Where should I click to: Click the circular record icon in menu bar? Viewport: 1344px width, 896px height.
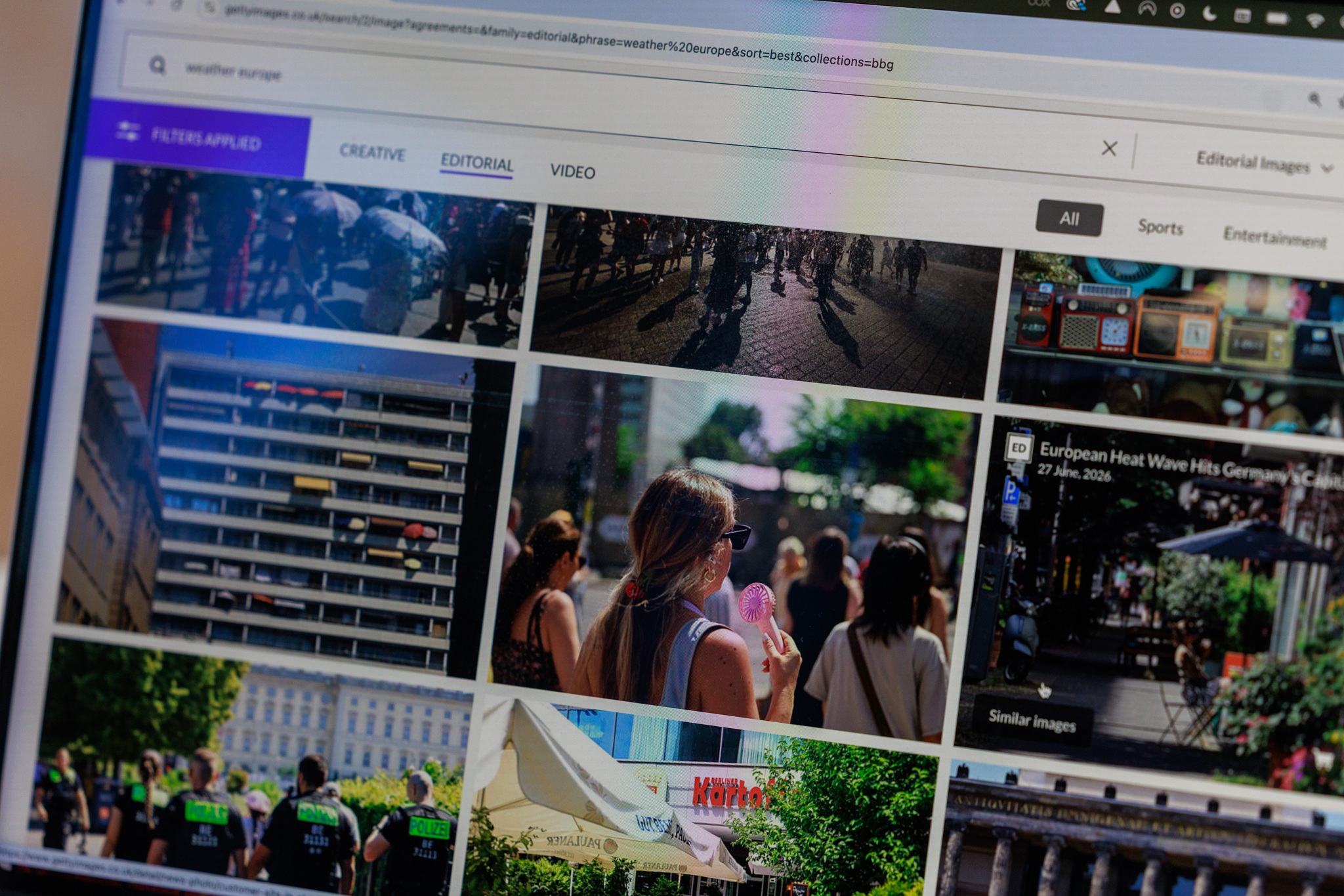click(x=1177, y=10)
